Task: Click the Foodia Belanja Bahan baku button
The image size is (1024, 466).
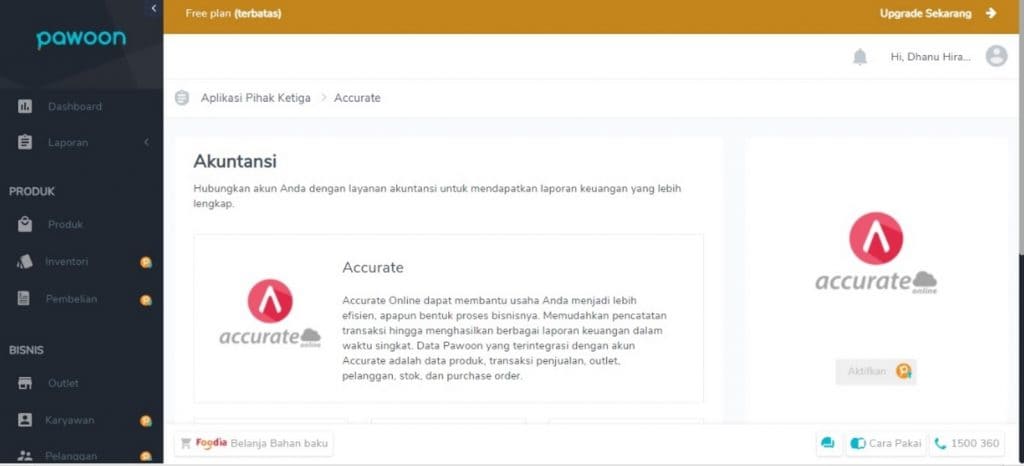Action: click(x=254, y=443)
